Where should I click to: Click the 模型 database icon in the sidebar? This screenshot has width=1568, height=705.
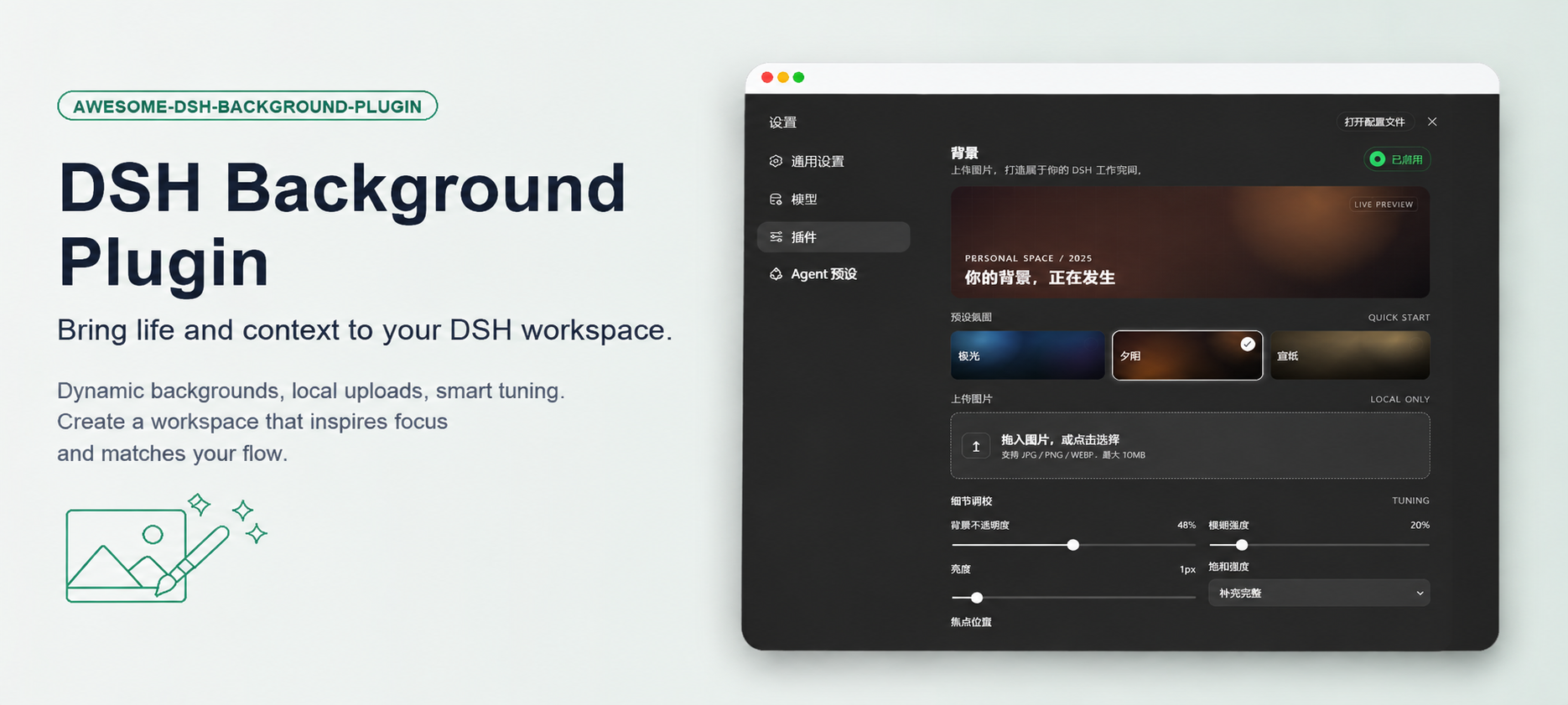pyautogui.click(x=776, y=200)
